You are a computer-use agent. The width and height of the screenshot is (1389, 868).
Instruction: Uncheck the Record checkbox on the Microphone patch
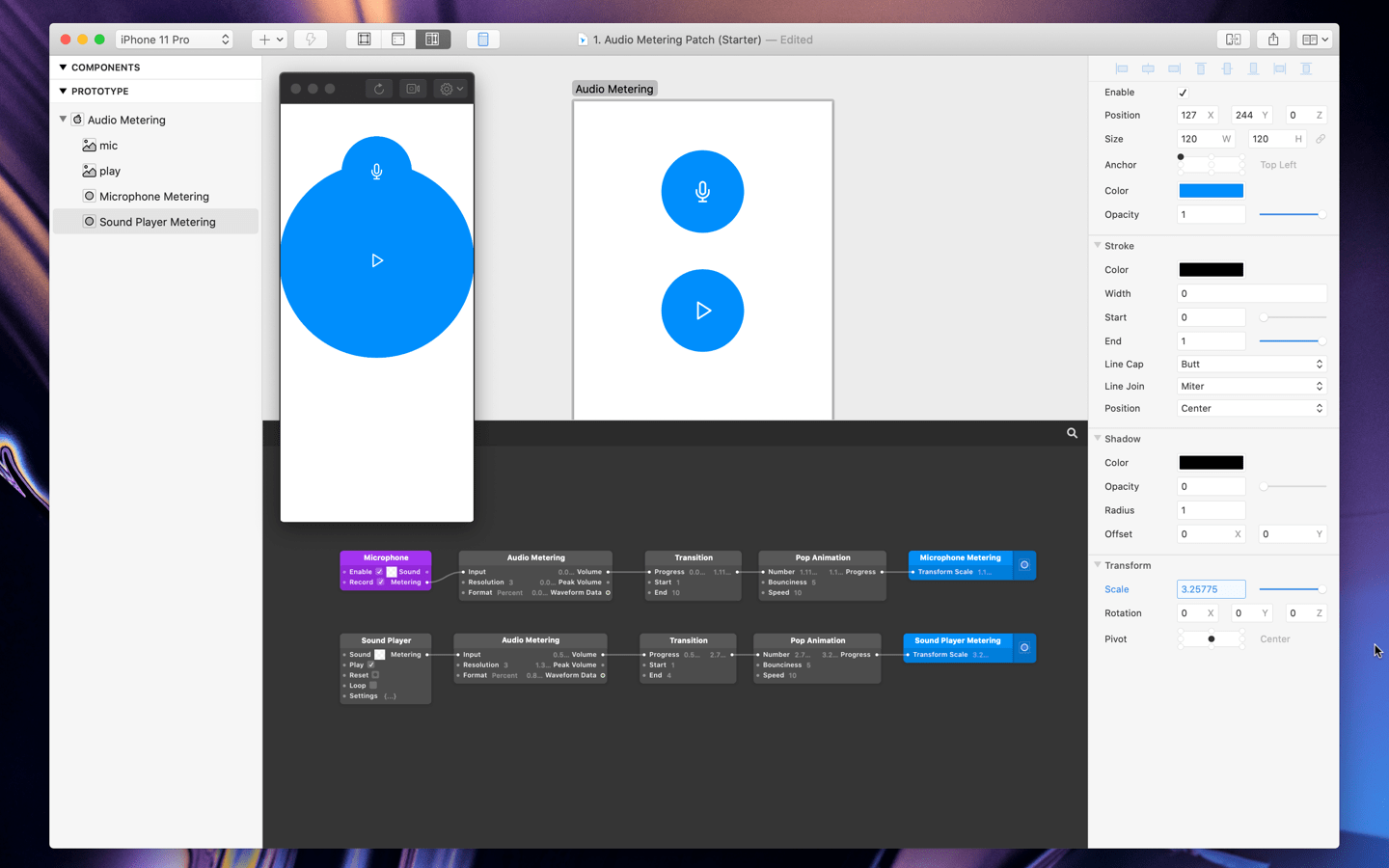click(x=380, y=582)
